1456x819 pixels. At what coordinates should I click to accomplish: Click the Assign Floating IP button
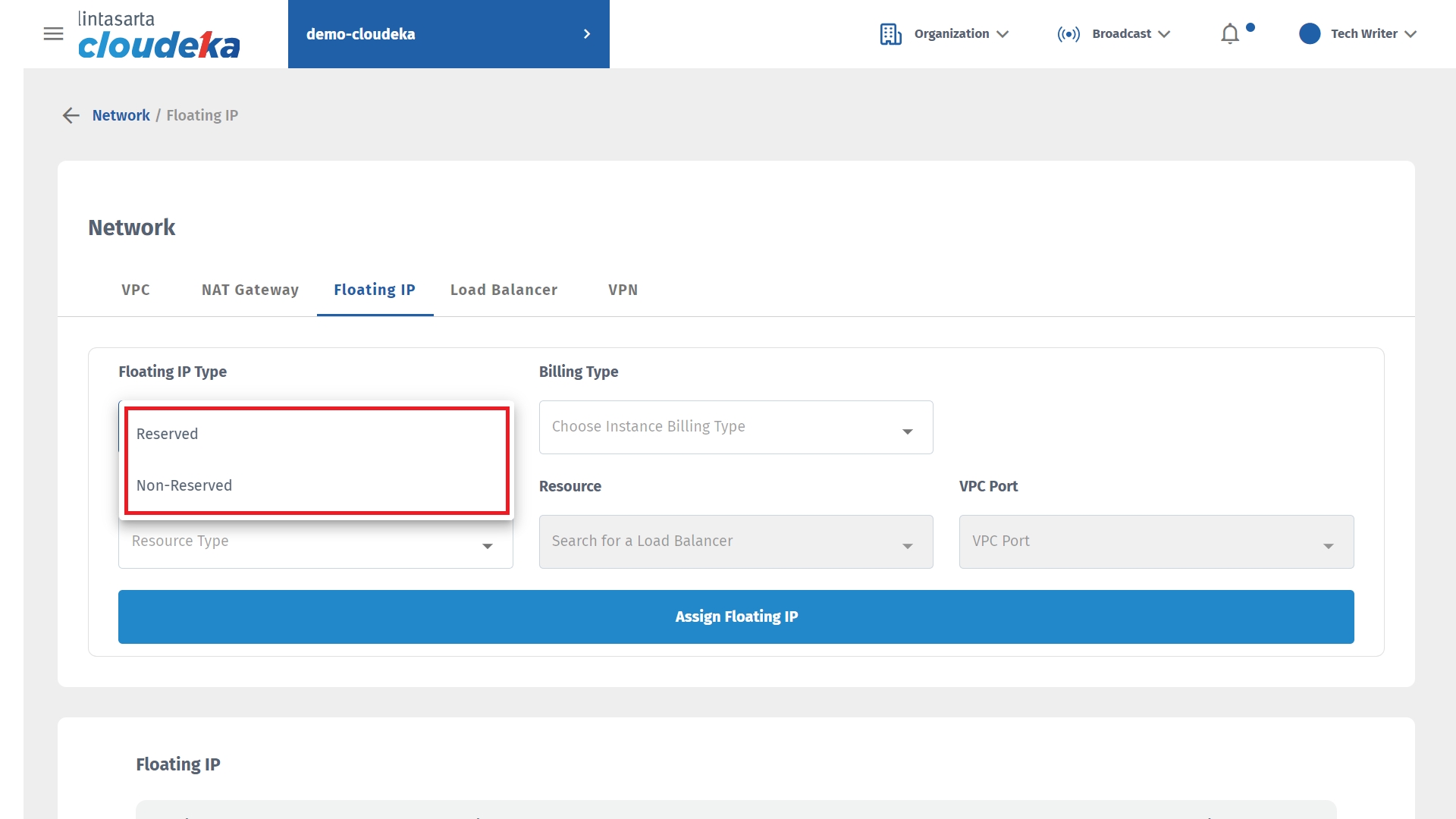[x=736, y=617]
